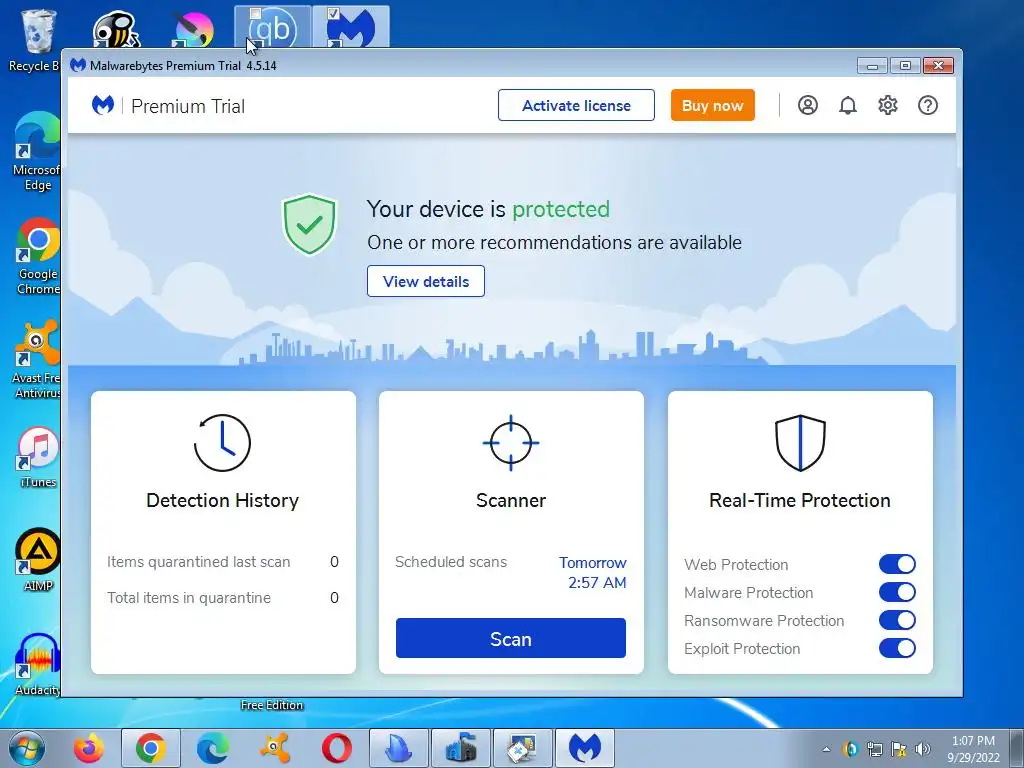Click the network tray icon

874,749
